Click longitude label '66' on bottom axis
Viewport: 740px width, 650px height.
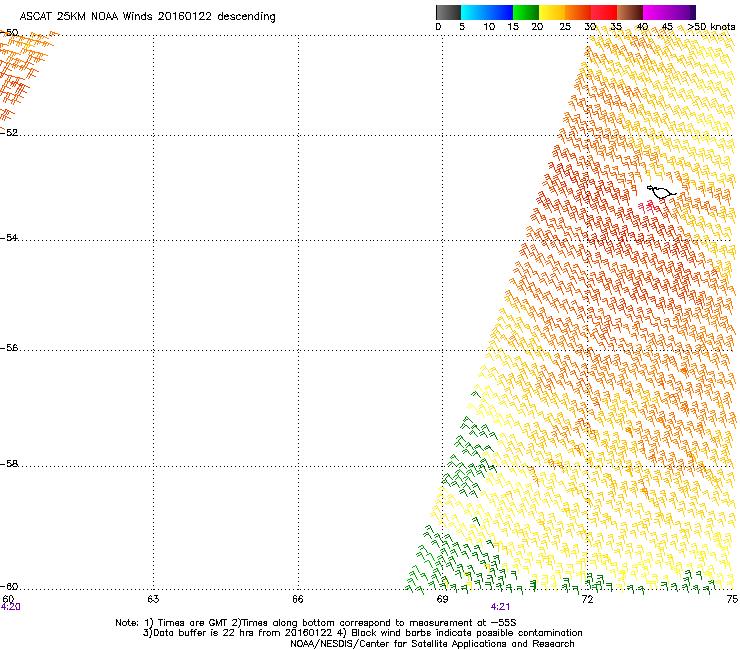[298, 599]
